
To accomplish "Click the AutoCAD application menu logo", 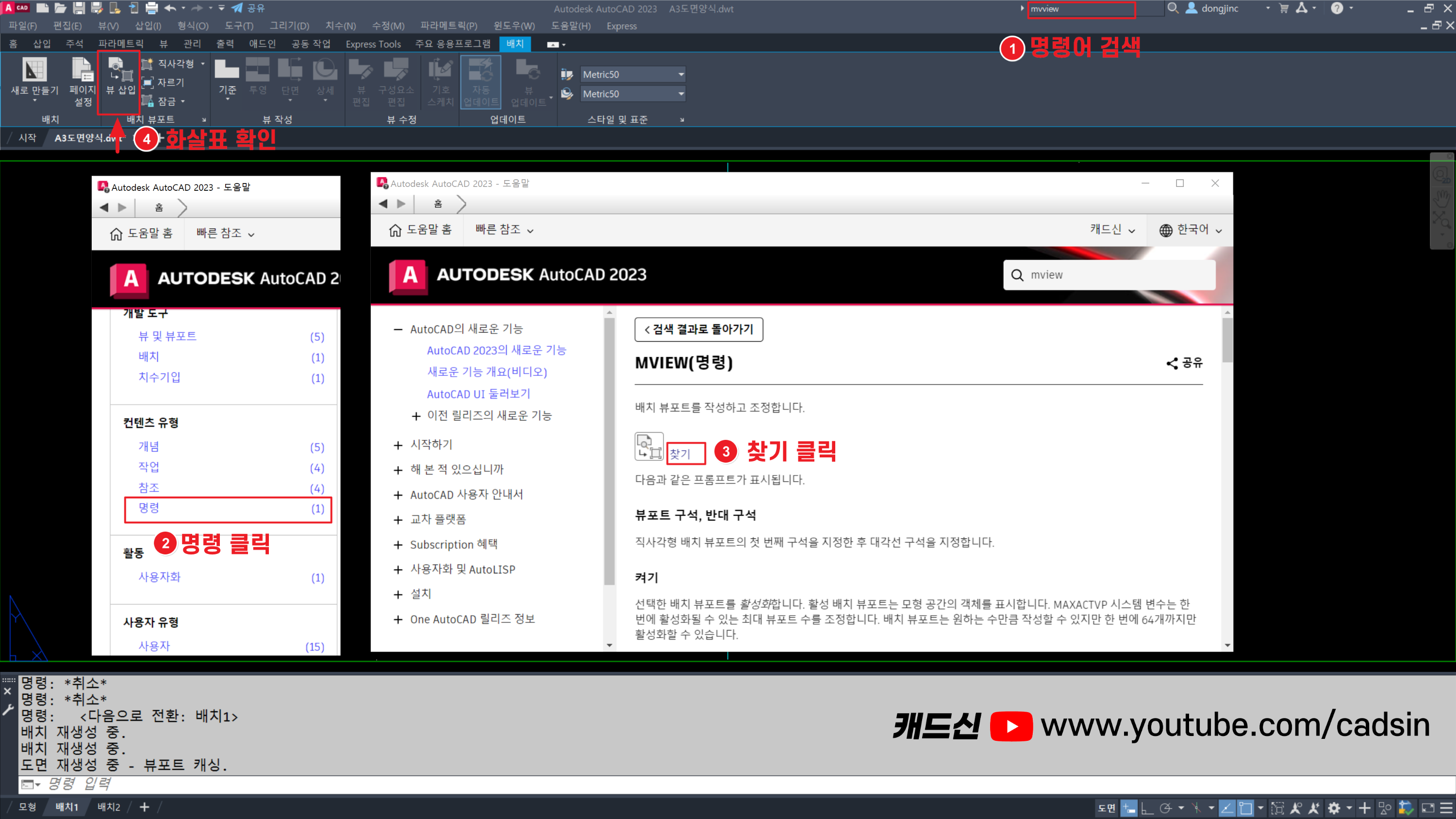I will click(16, 7).
